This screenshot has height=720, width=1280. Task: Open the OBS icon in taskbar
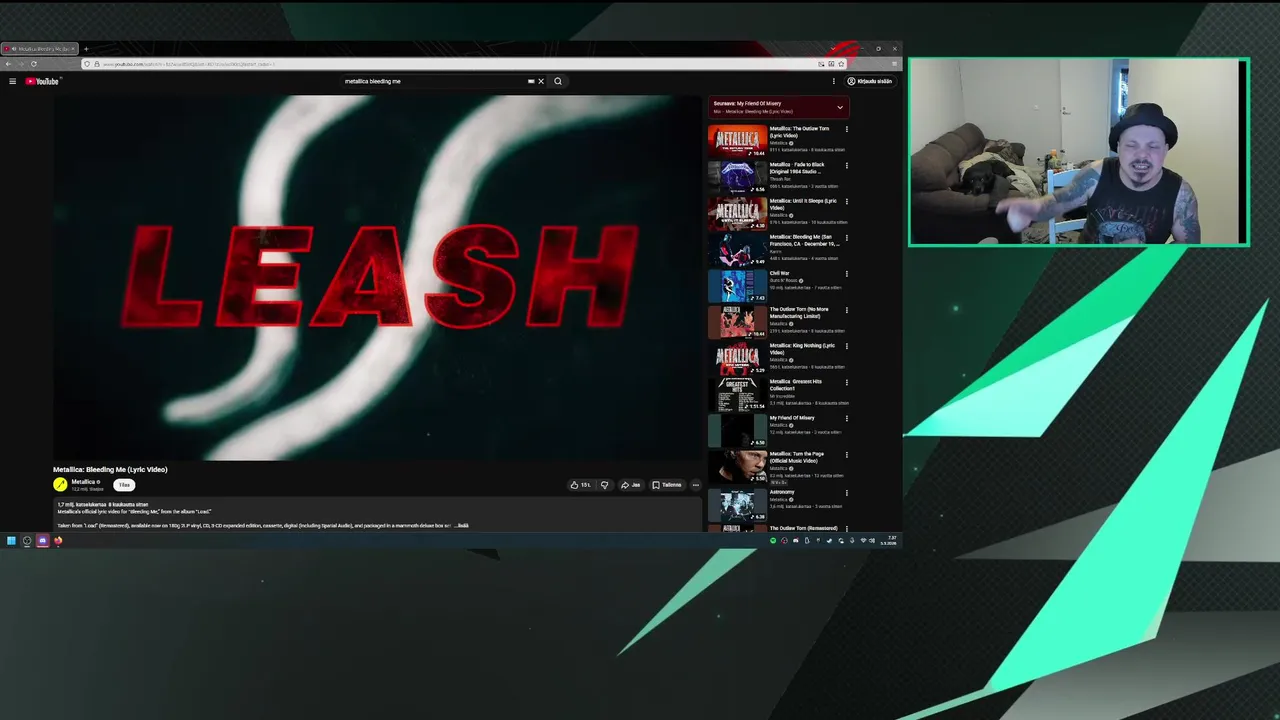pyautogui.click(x=27, y=541)
